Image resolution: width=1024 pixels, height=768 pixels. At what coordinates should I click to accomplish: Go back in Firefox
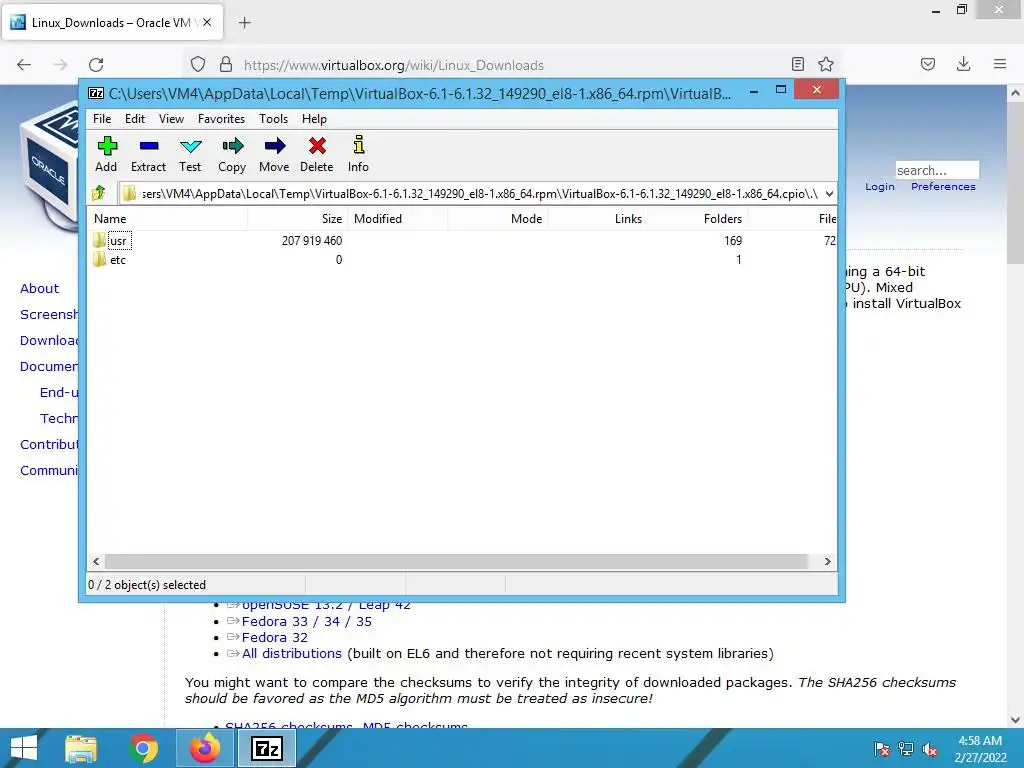point(24,65)
